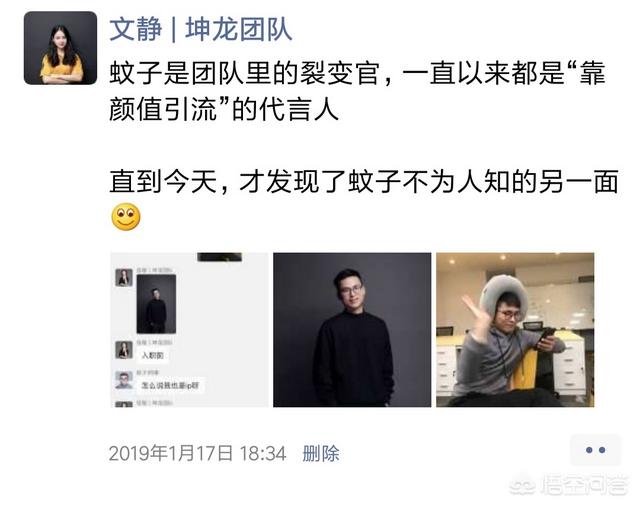Viewport: 640px width, 507px height.
Task: Tap the smiley face emoji
Action: 126,217
